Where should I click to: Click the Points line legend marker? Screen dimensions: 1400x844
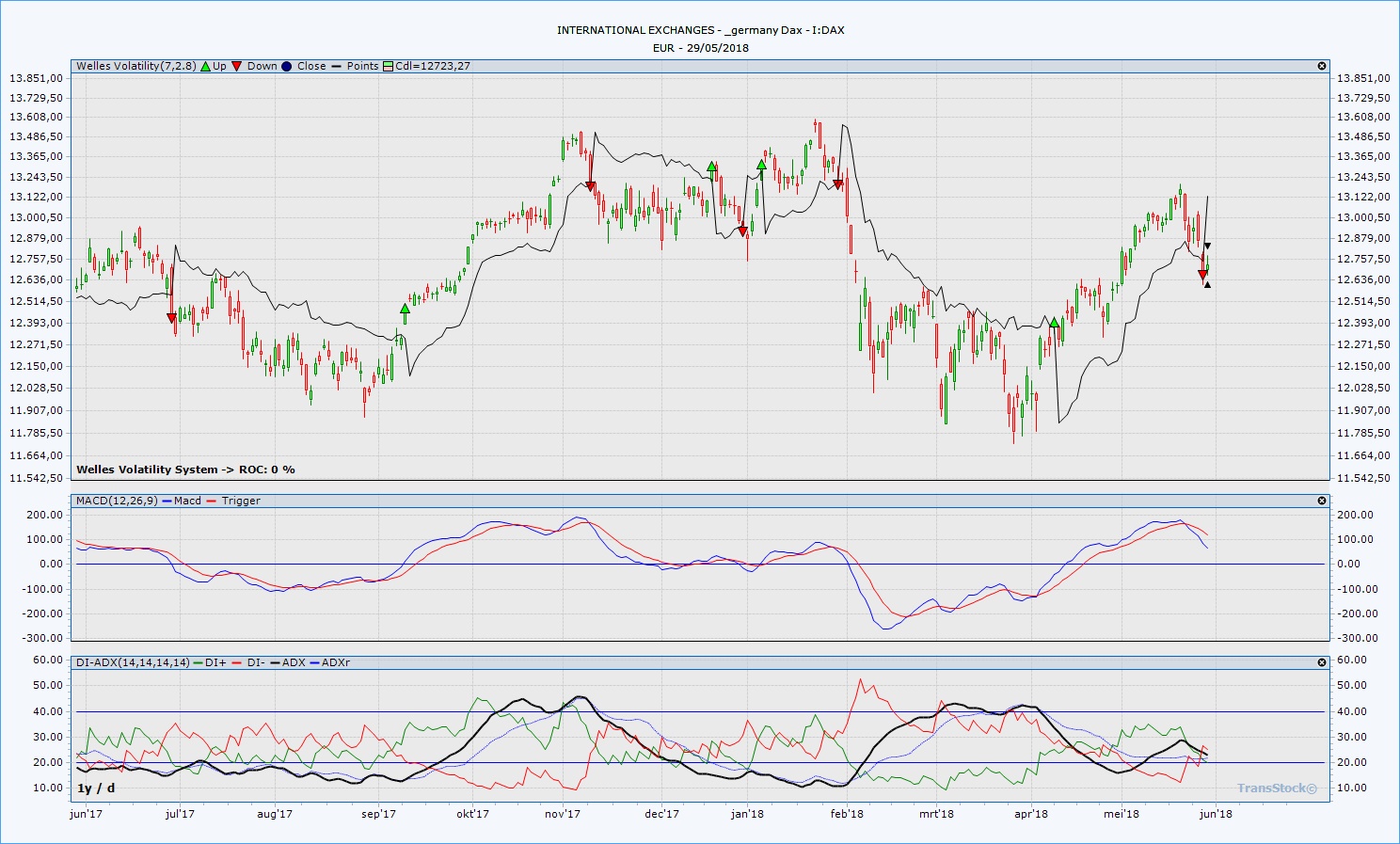[336, 66]
